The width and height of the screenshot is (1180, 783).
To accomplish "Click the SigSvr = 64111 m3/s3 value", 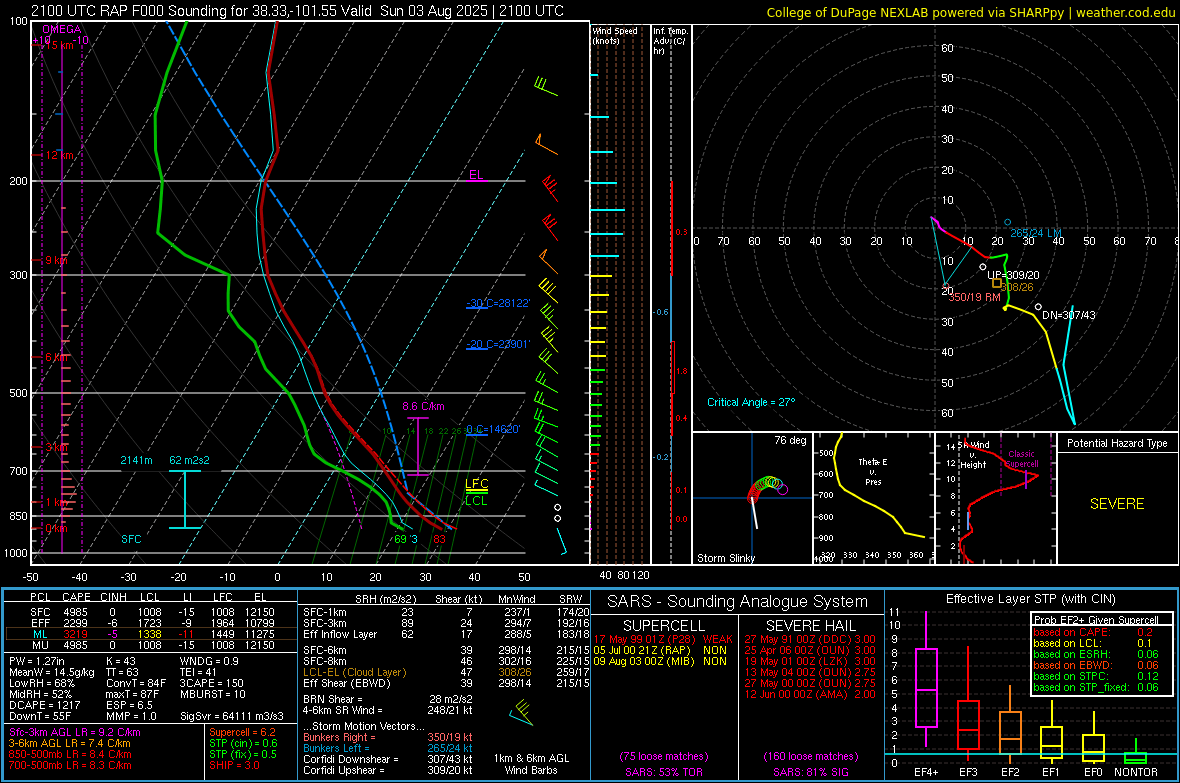I will 232,716.
